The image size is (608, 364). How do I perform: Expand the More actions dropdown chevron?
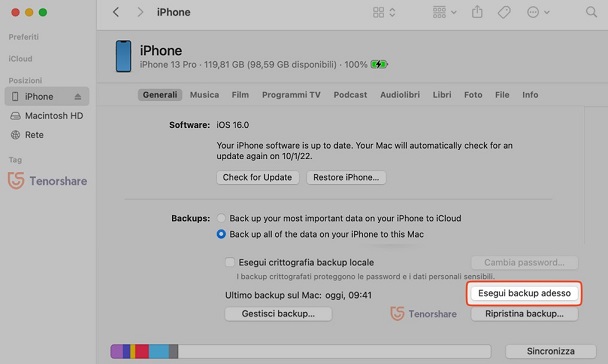point(547,12)
